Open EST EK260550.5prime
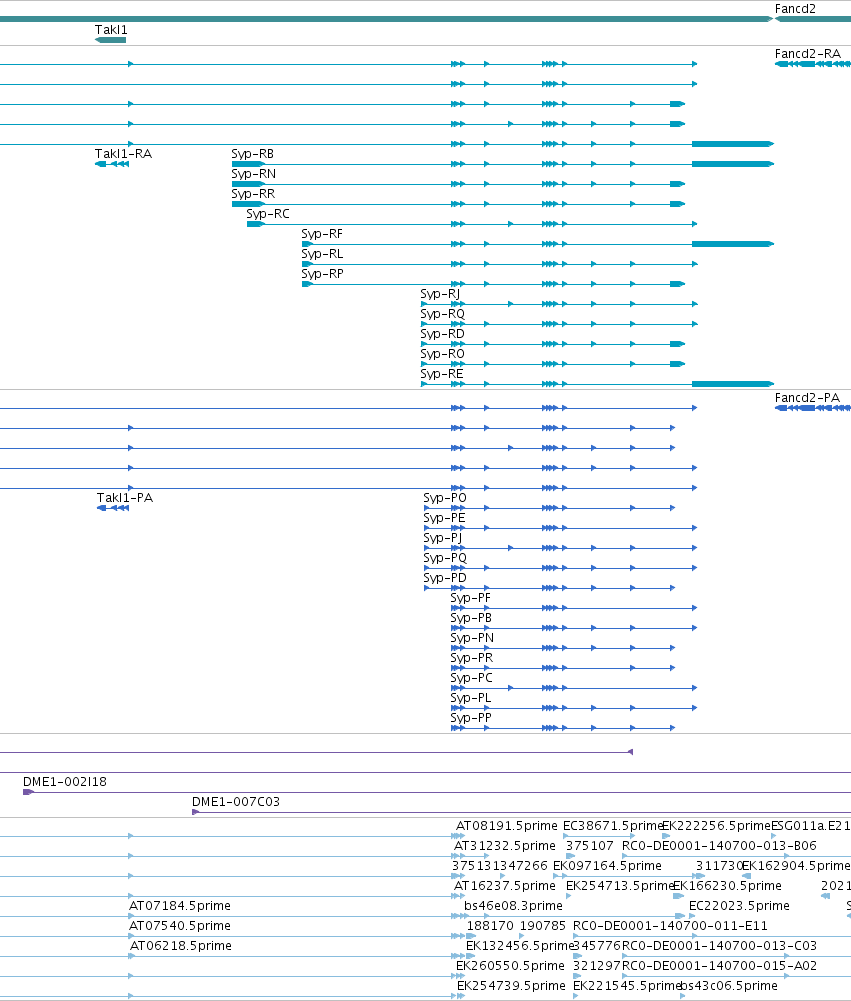Viewport: 851px width, 1001px height. pyautogui.click(x=510, y=966)
